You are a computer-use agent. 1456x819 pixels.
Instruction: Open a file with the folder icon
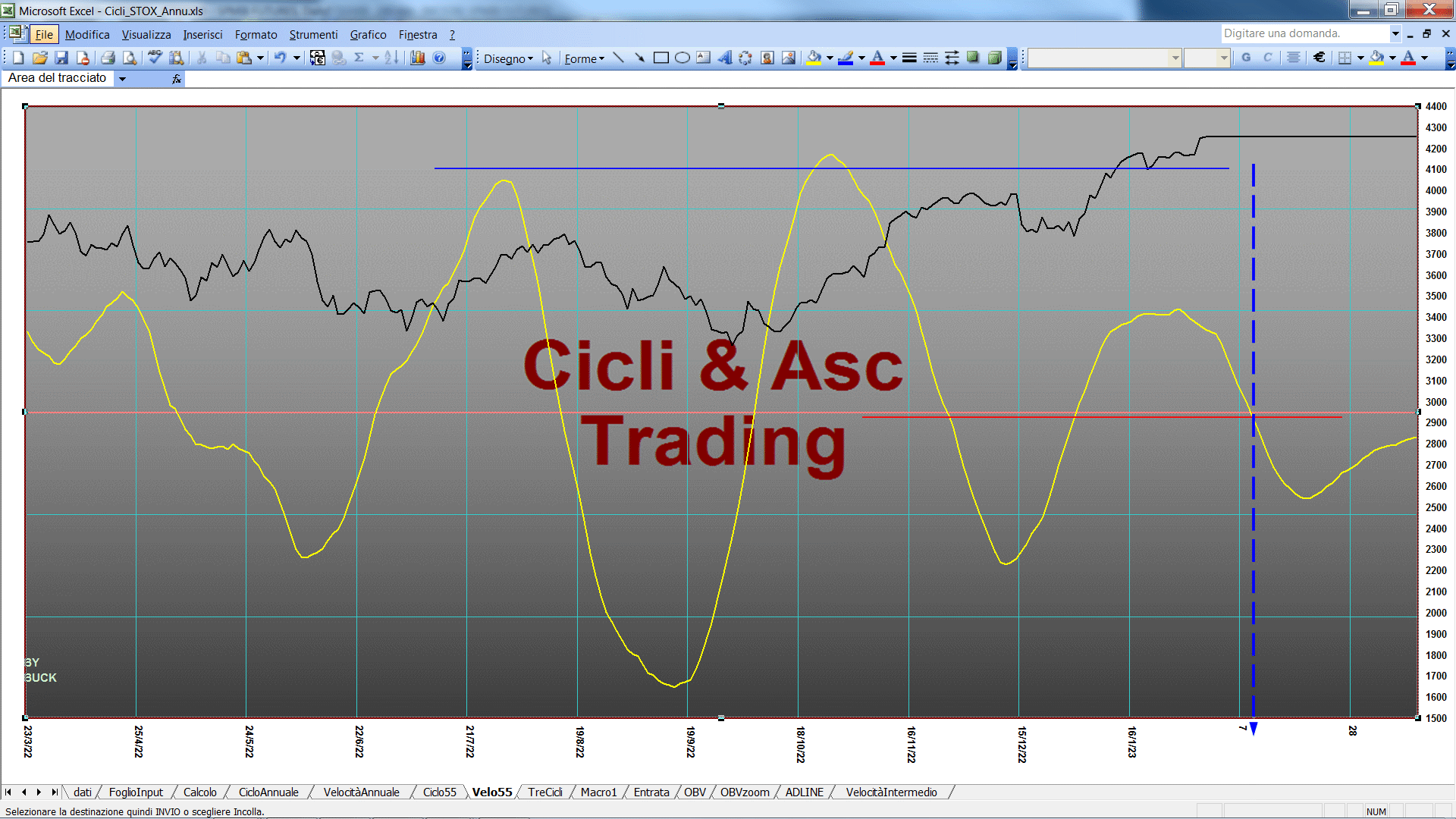coord(40,58)
